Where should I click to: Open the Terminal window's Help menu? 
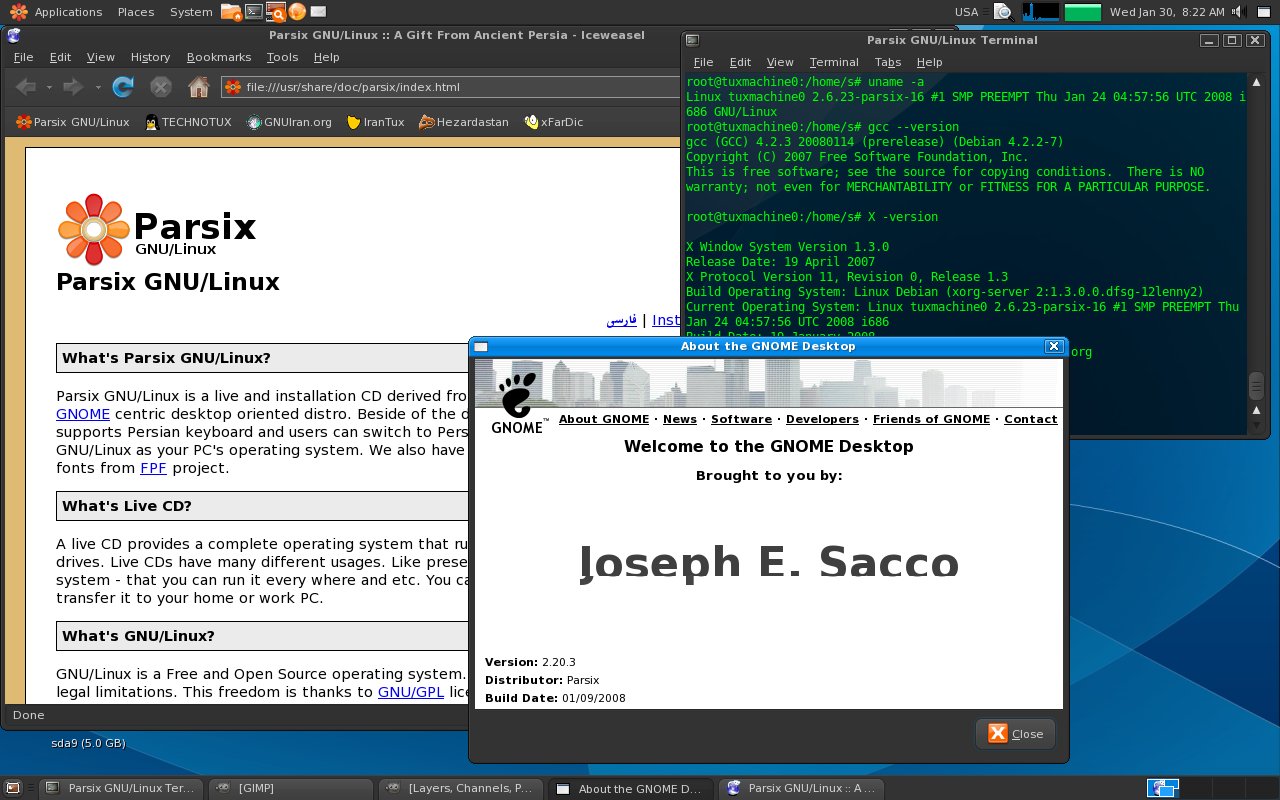pos(929,62)
